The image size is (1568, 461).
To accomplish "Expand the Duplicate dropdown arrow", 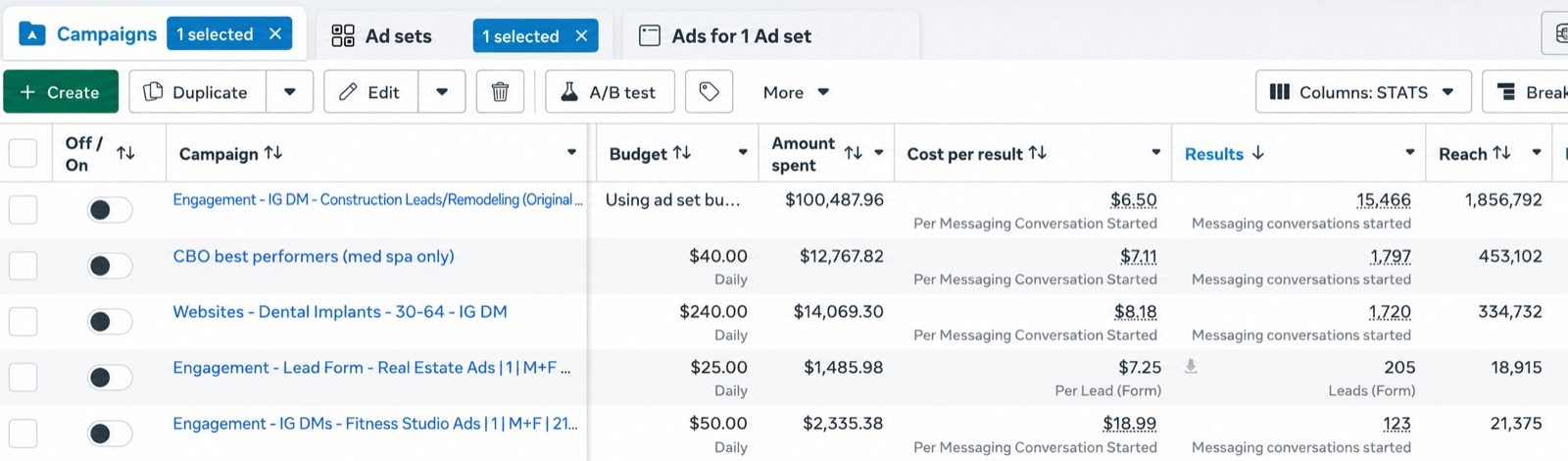I will pos(289,92).
